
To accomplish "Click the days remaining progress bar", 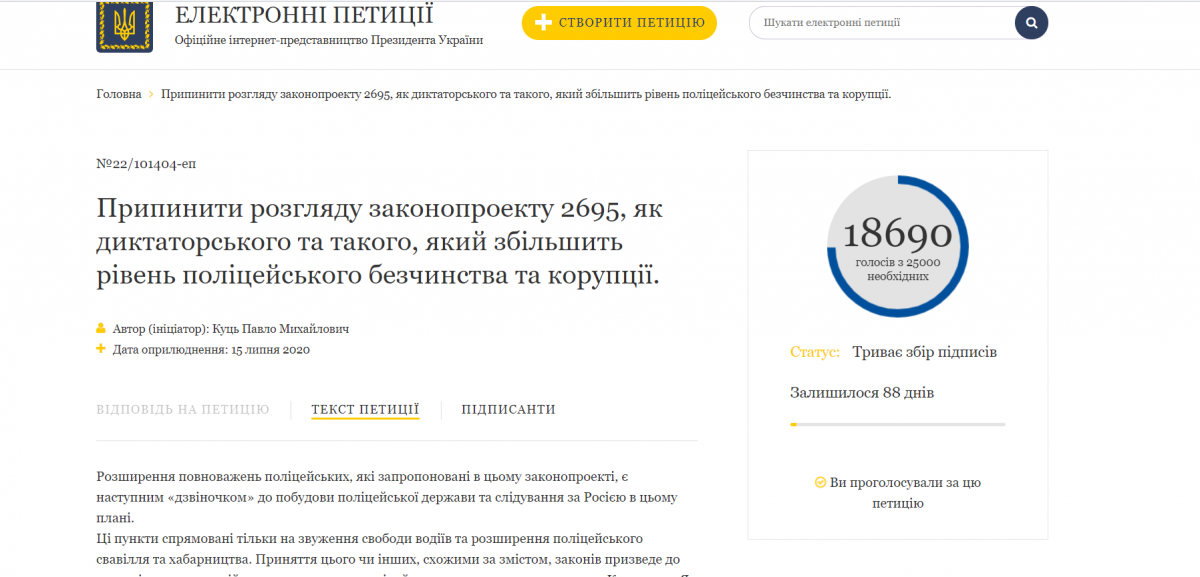I will (897, 425).
